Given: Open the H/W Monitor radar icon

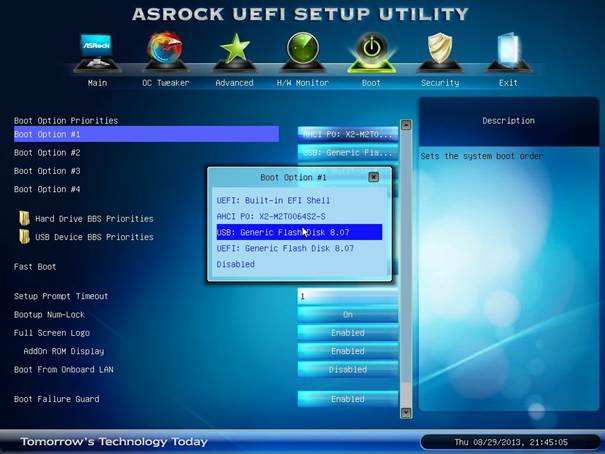Looking at the screenshot, I should tap(302, 50).
